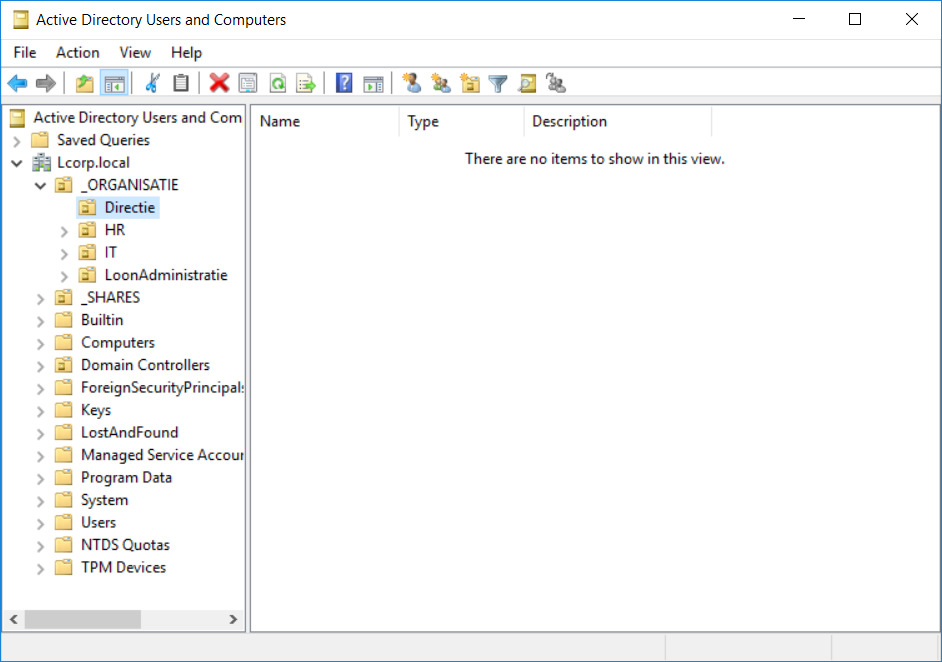Open Properties toolbar icon
Image resolution: width=942 pixels, height=662 pixels.
click(248, 83)
